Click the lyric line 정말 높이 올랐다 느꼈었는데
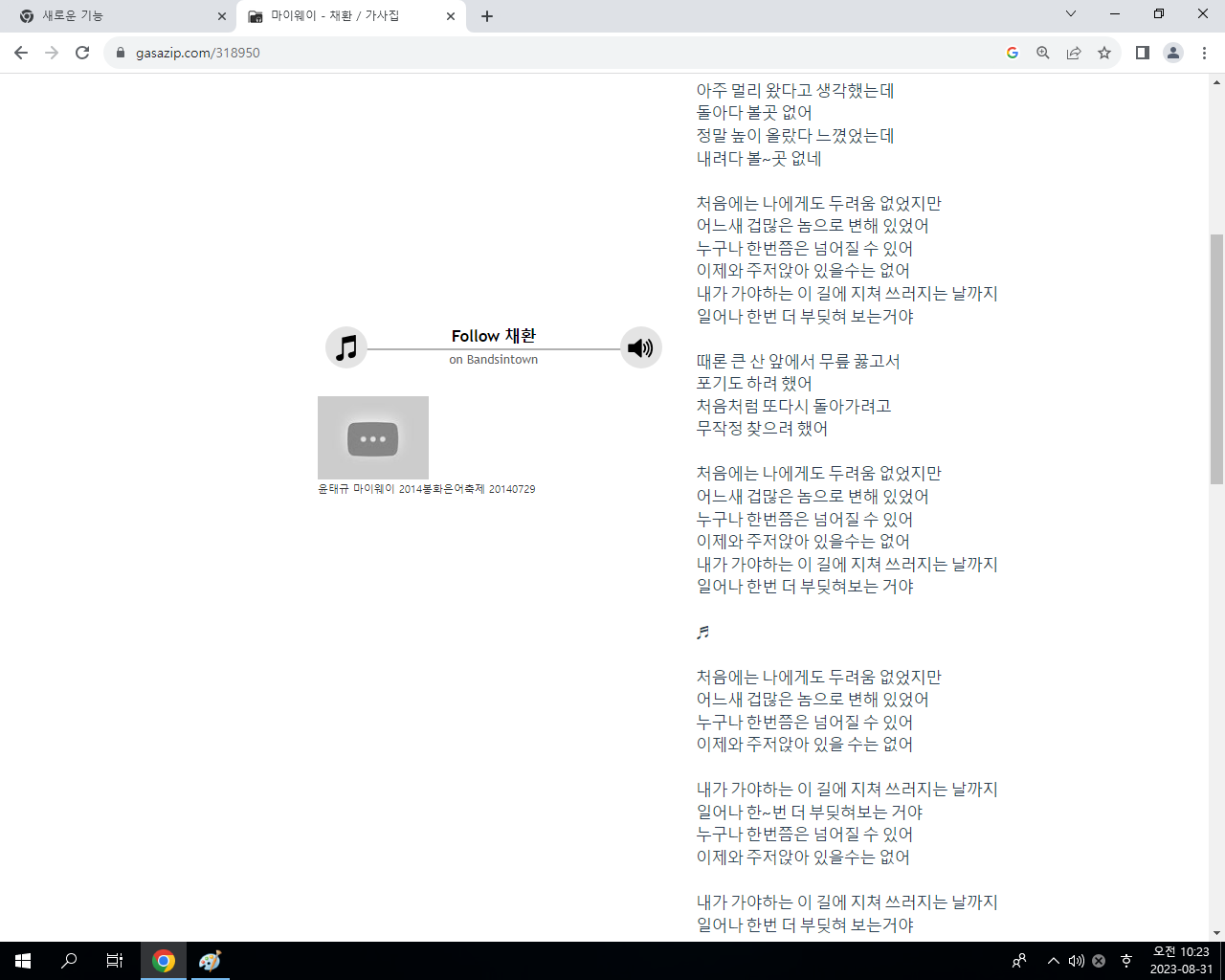Image resolution: width=1225 pixels, height=980 pixels. click(x=795, y=136)
